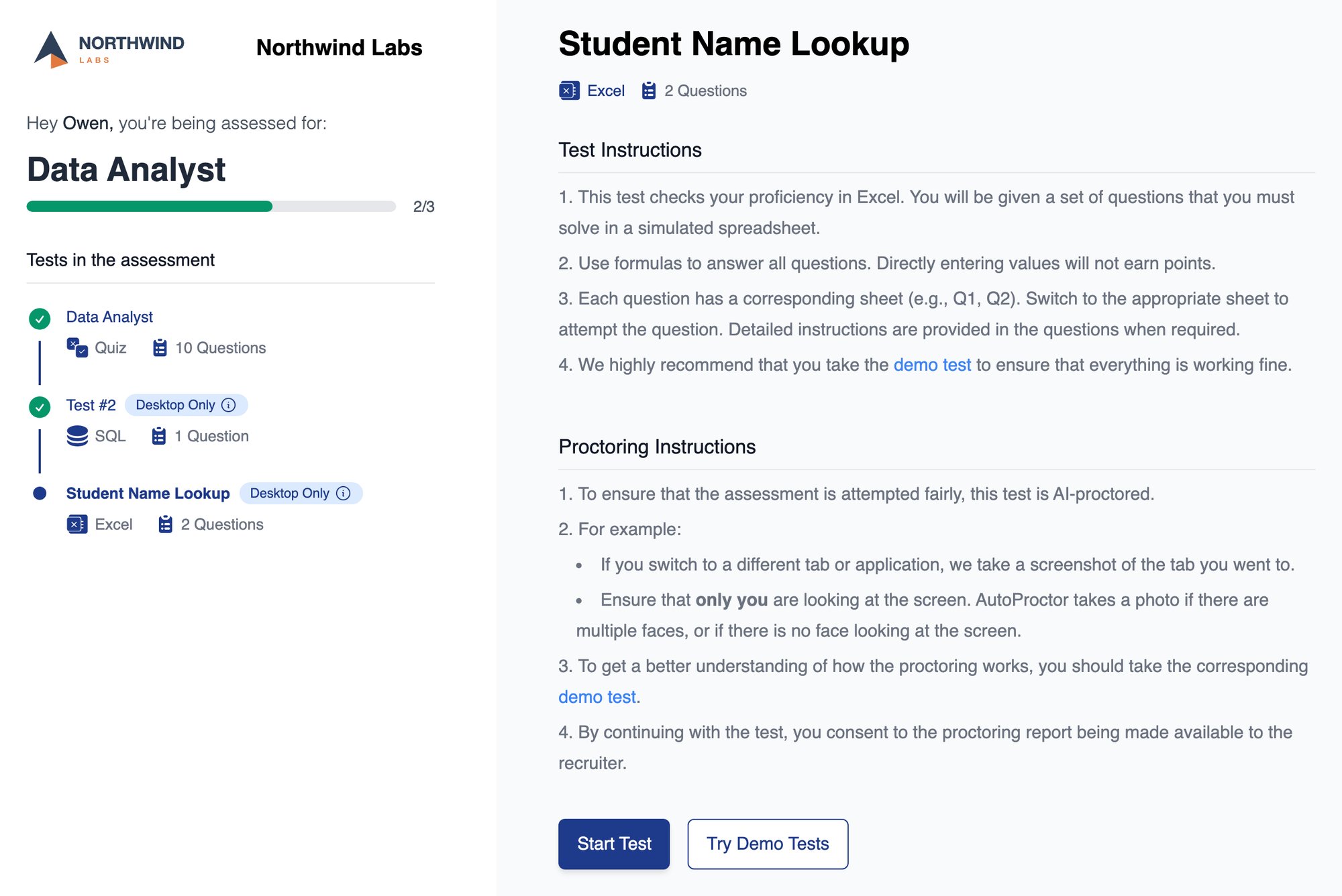
Task: Open the demo test link in Proctoring Instructions
Action: [x=597, y=697]
